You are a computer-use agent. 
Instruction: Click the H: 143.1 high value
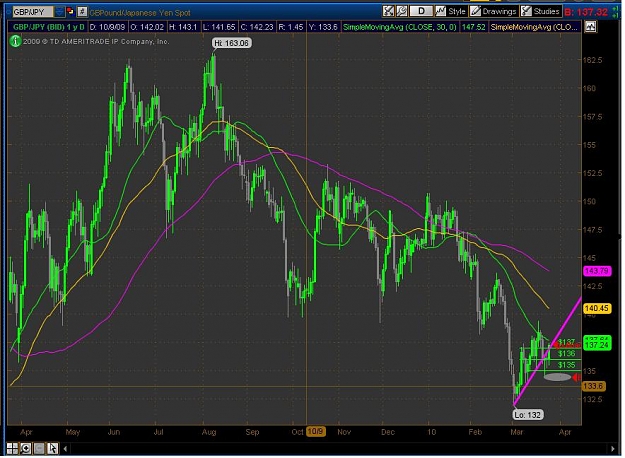183,27
